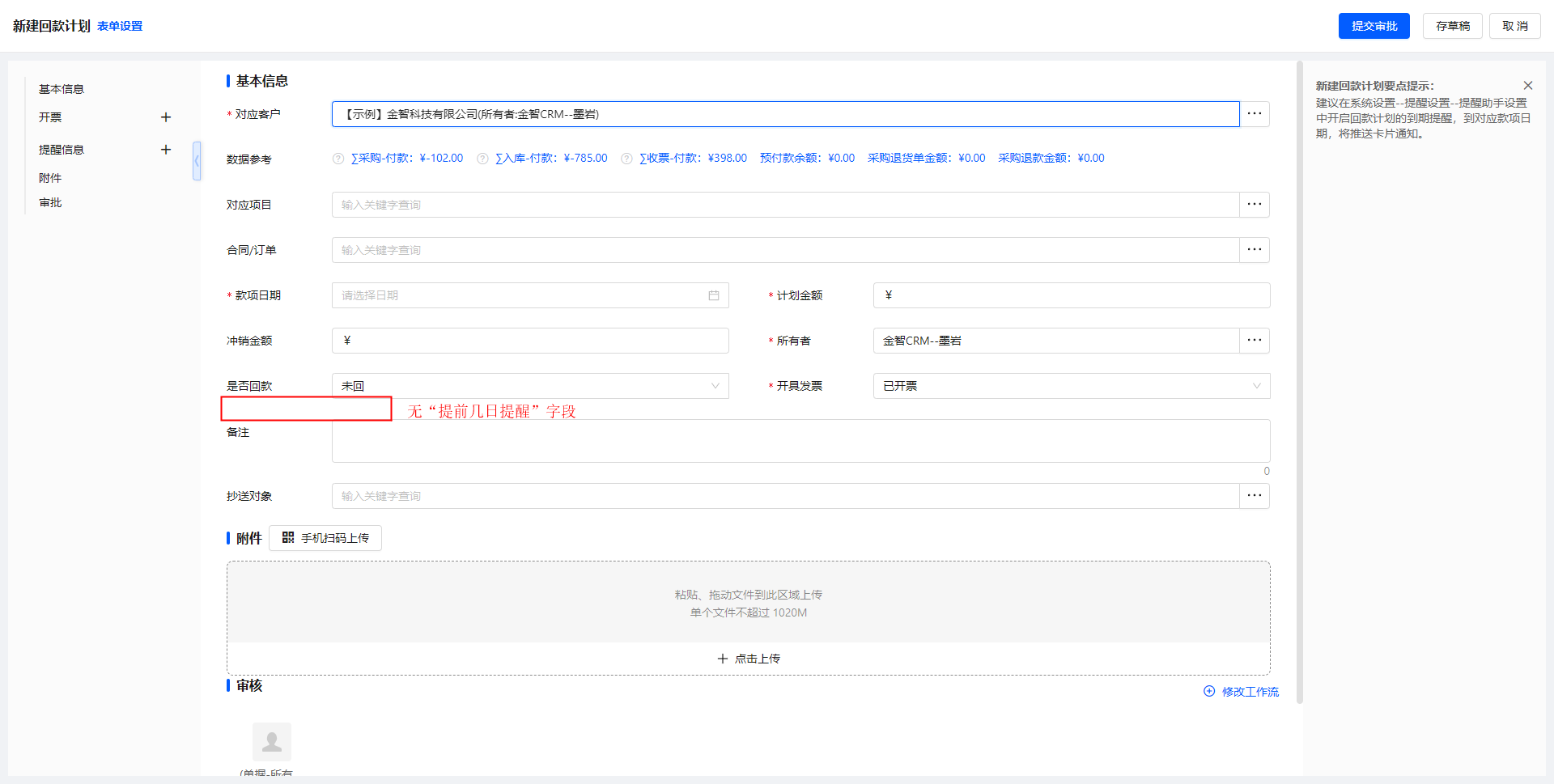The image size is (1554, 784).
Task: Click the 提交审批 button
Action: 1374,26
